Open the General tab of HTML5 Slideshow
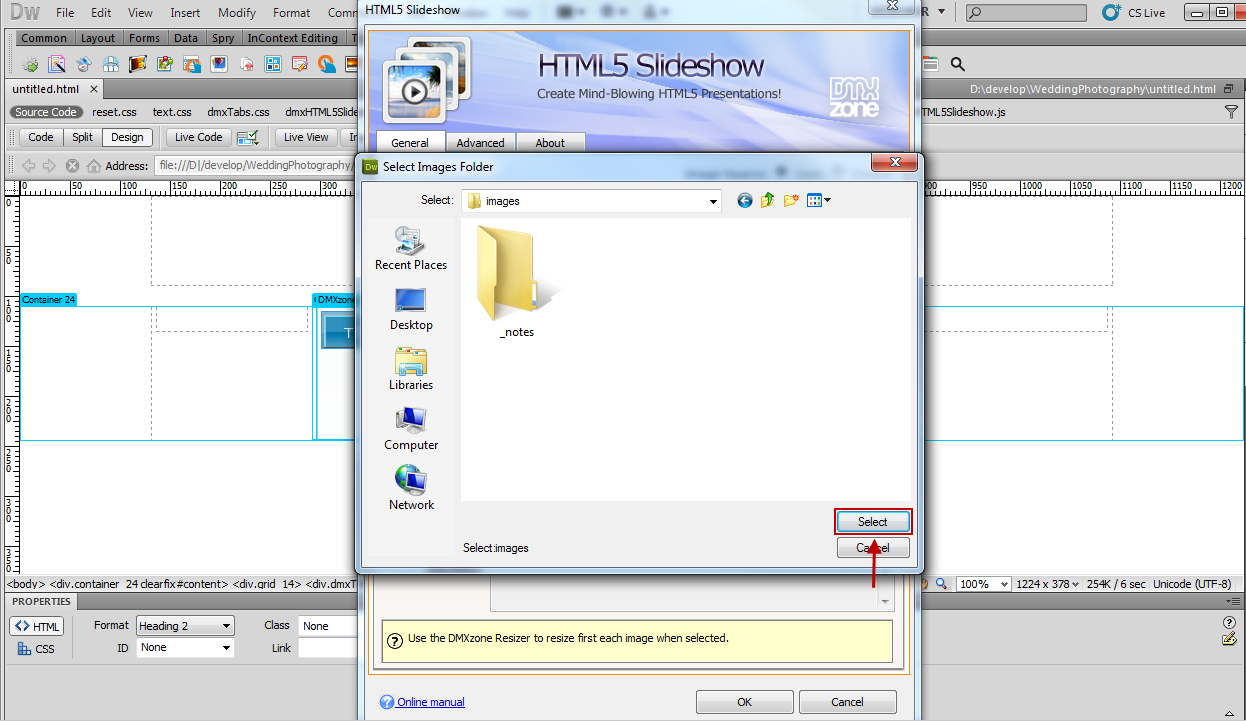This screenshot has height=721, width=1246. click(x=410, y=143)
